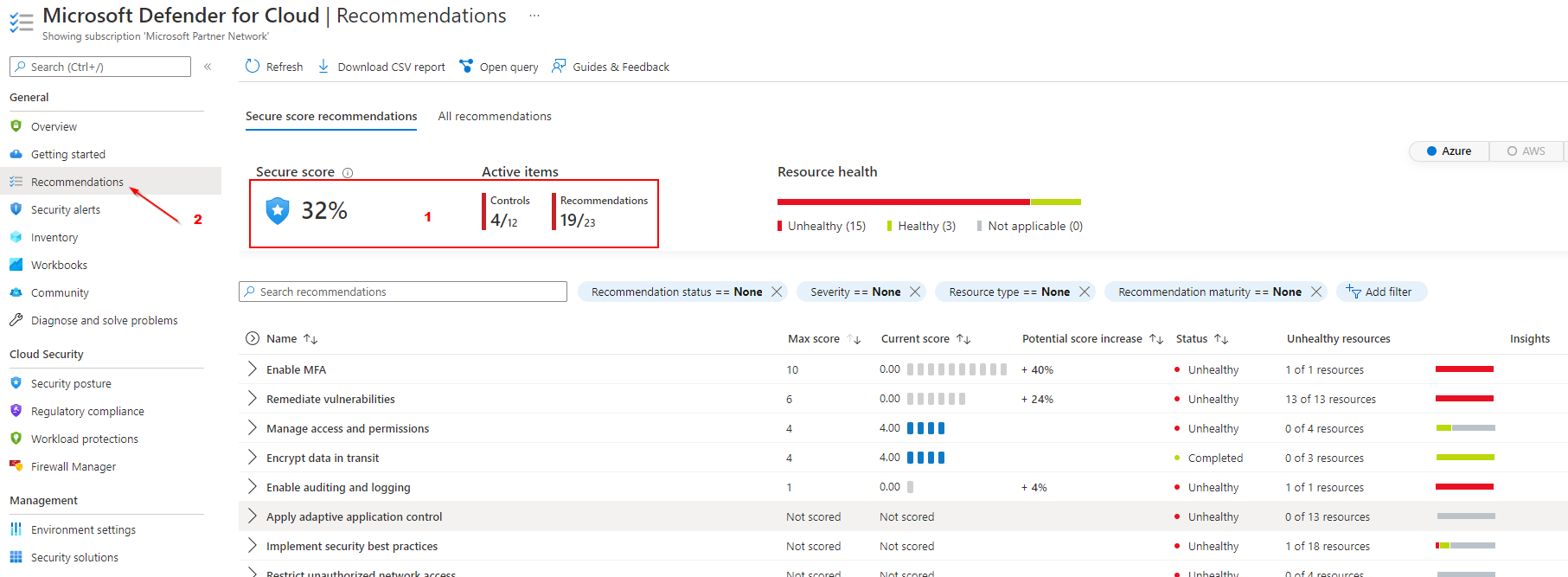Click the Security solutions grid icon
The image size is (1568, 577).
(x=16, y=557)
